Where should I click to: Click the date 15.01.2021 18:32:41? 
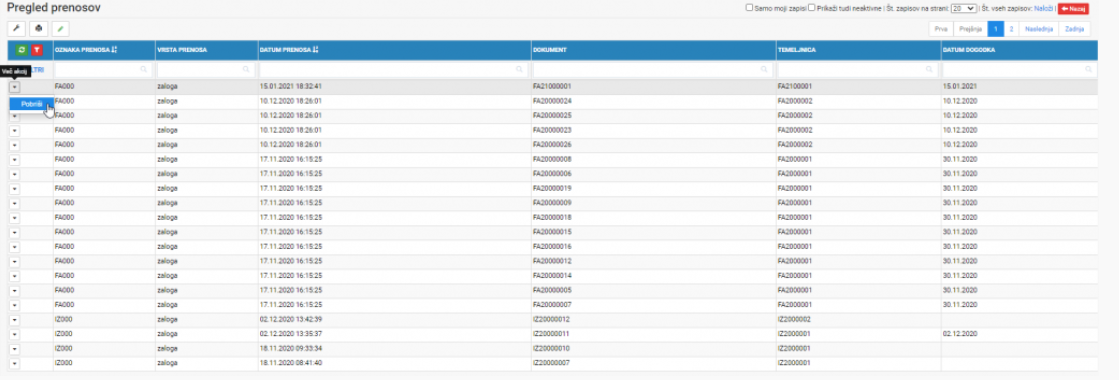[x=290, y=86]
